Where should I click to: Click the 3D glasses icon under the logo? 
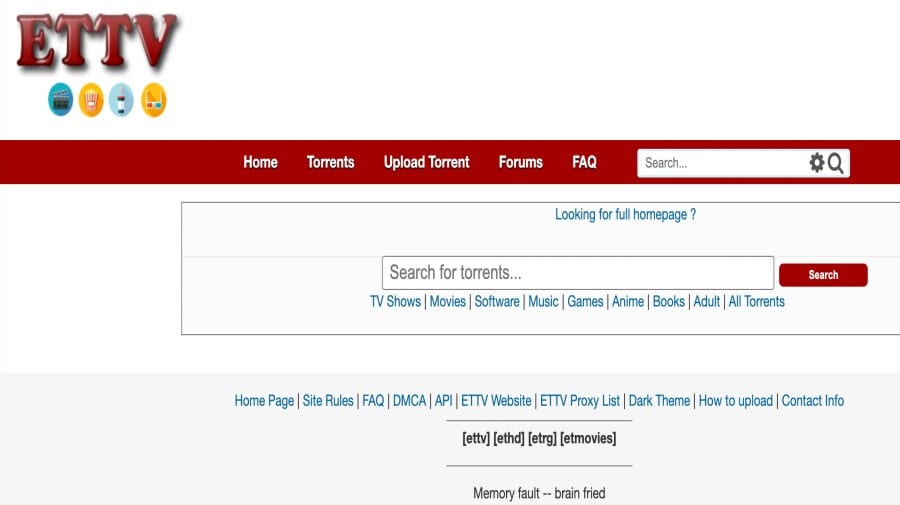click(153, 99)
